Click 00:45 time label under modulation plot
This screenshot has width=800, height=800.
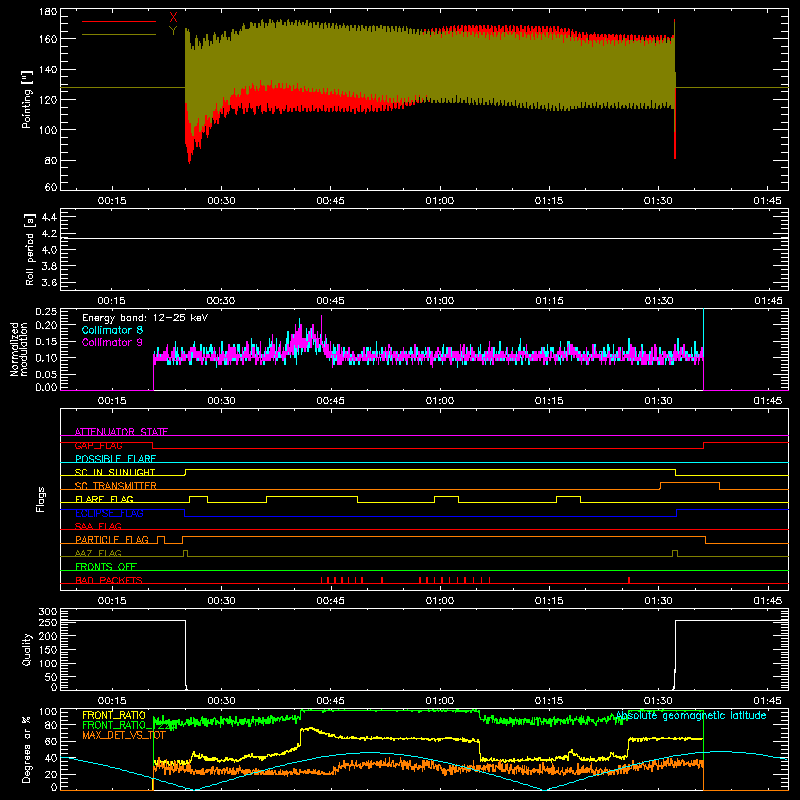tap(331, 401)
